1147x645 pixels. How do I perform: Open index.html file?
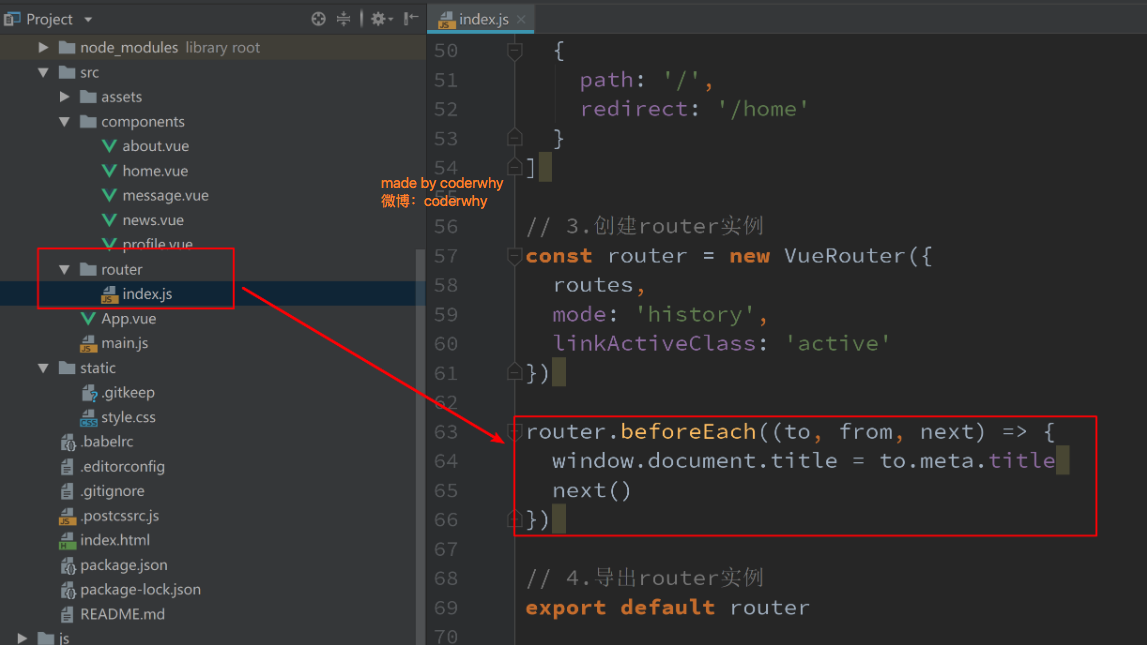115,540
